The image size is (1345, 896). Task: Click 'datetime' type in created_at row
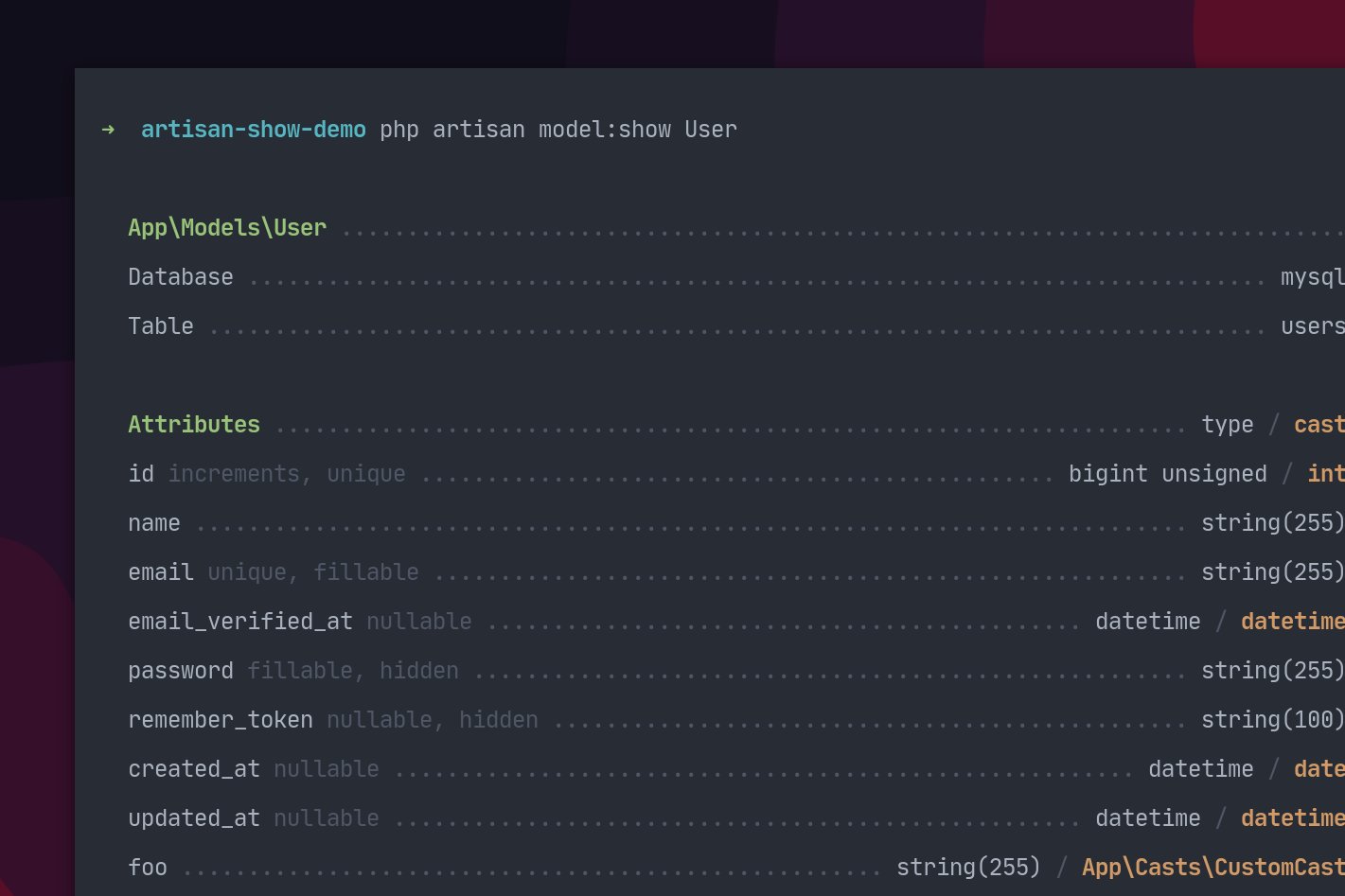1201,769
